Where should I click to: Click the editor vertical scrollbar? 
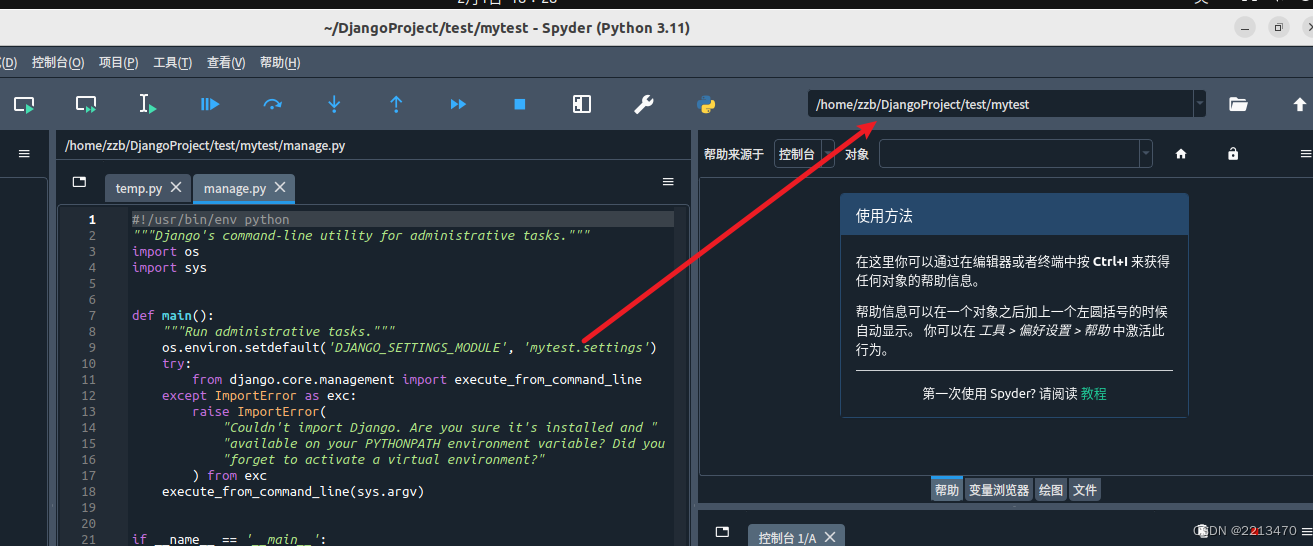point(681,375)
